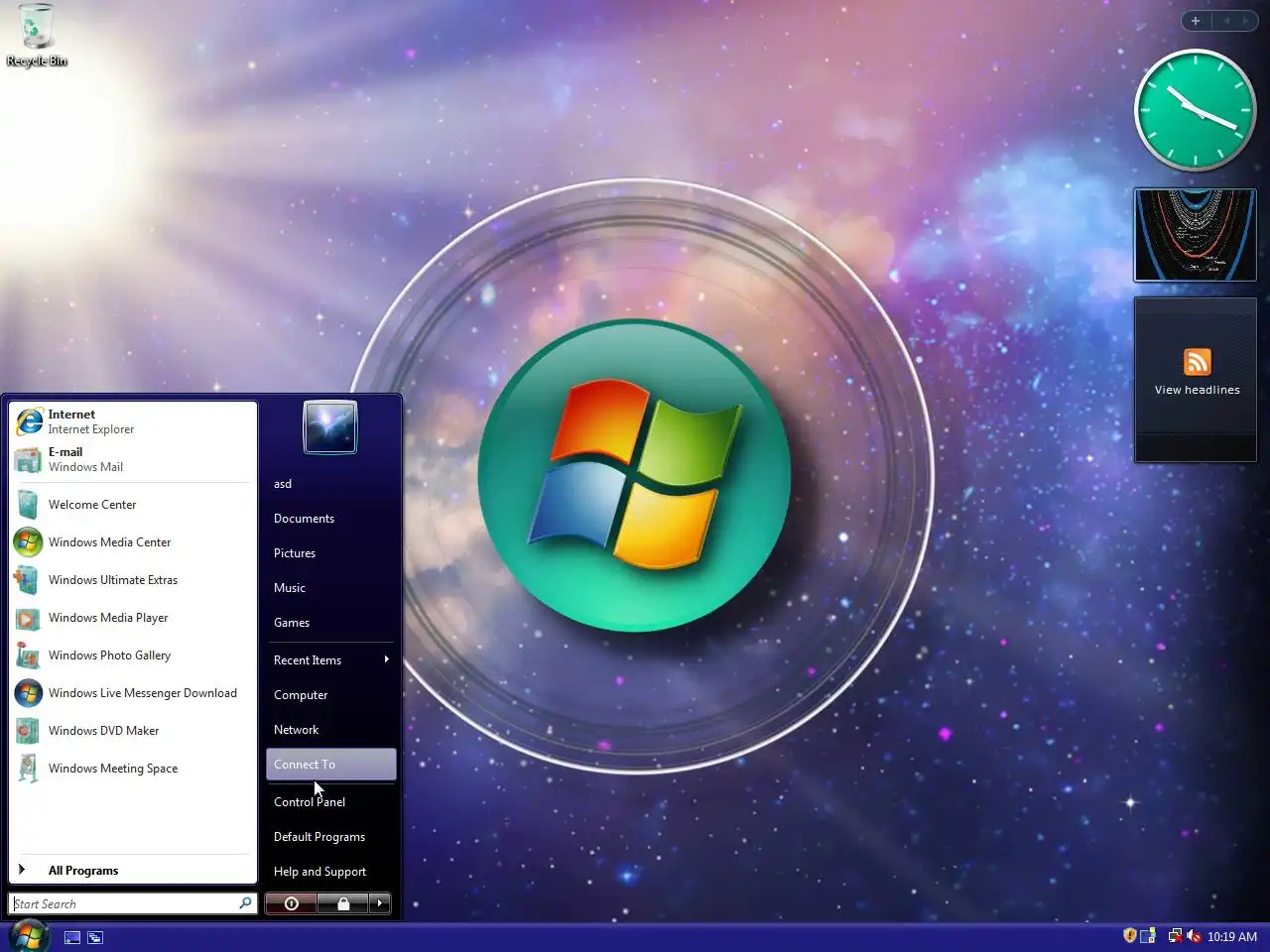
Task: Open Windows Ultimate Extras
Action: click(133, 580)
